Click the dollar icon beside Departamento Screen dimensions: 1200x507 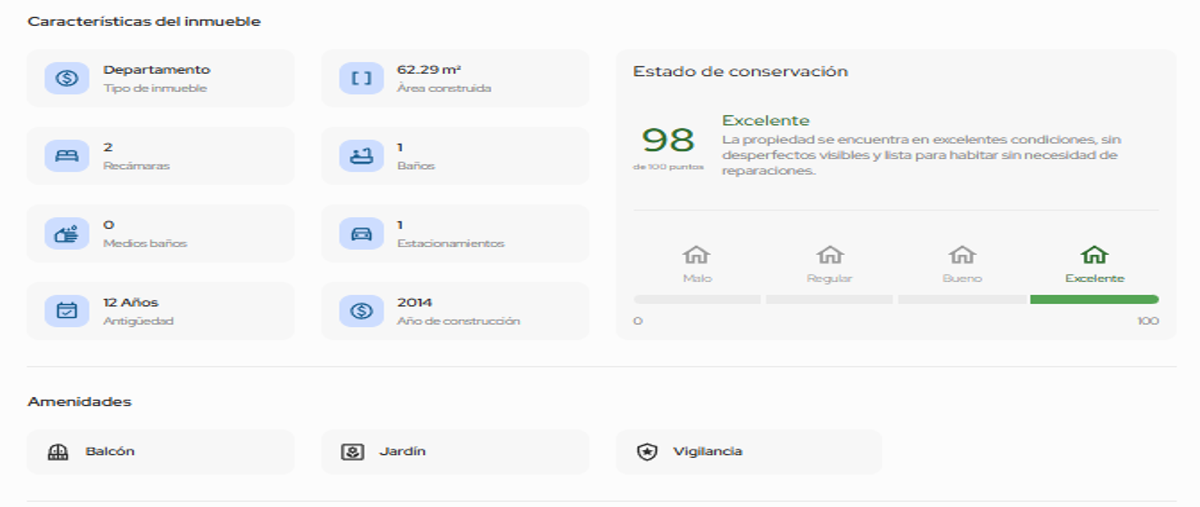(67, 78)
